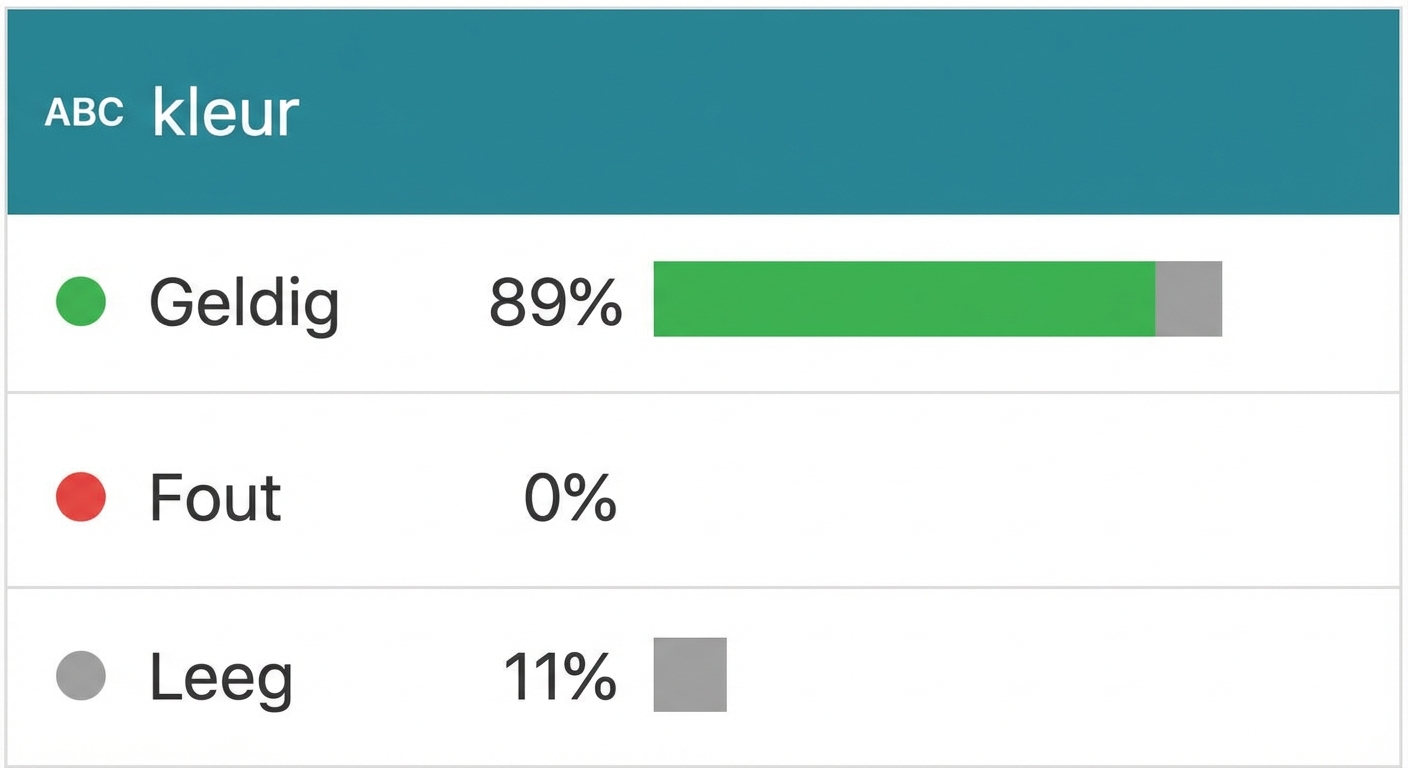Click the 0% error percentage
1408x768 pixels.
tap(570, 497)
